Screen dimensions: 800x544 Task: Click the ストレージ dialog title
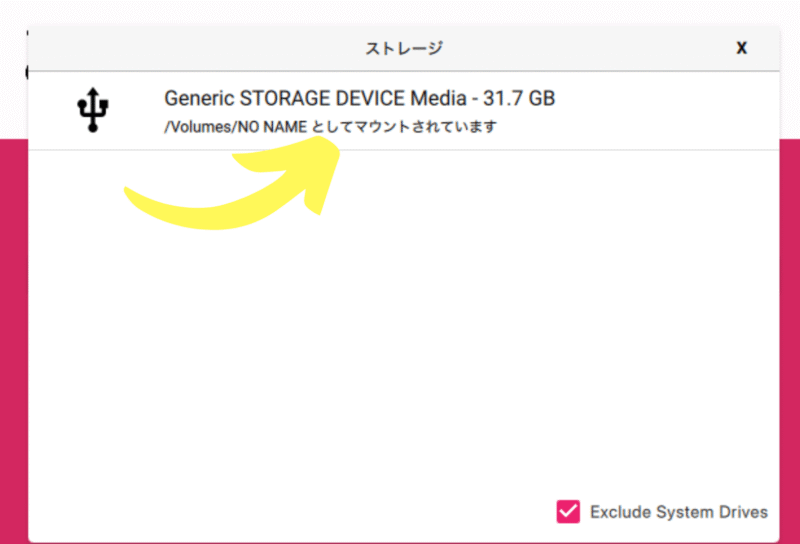pyautogui.click(x=404, y=48)
